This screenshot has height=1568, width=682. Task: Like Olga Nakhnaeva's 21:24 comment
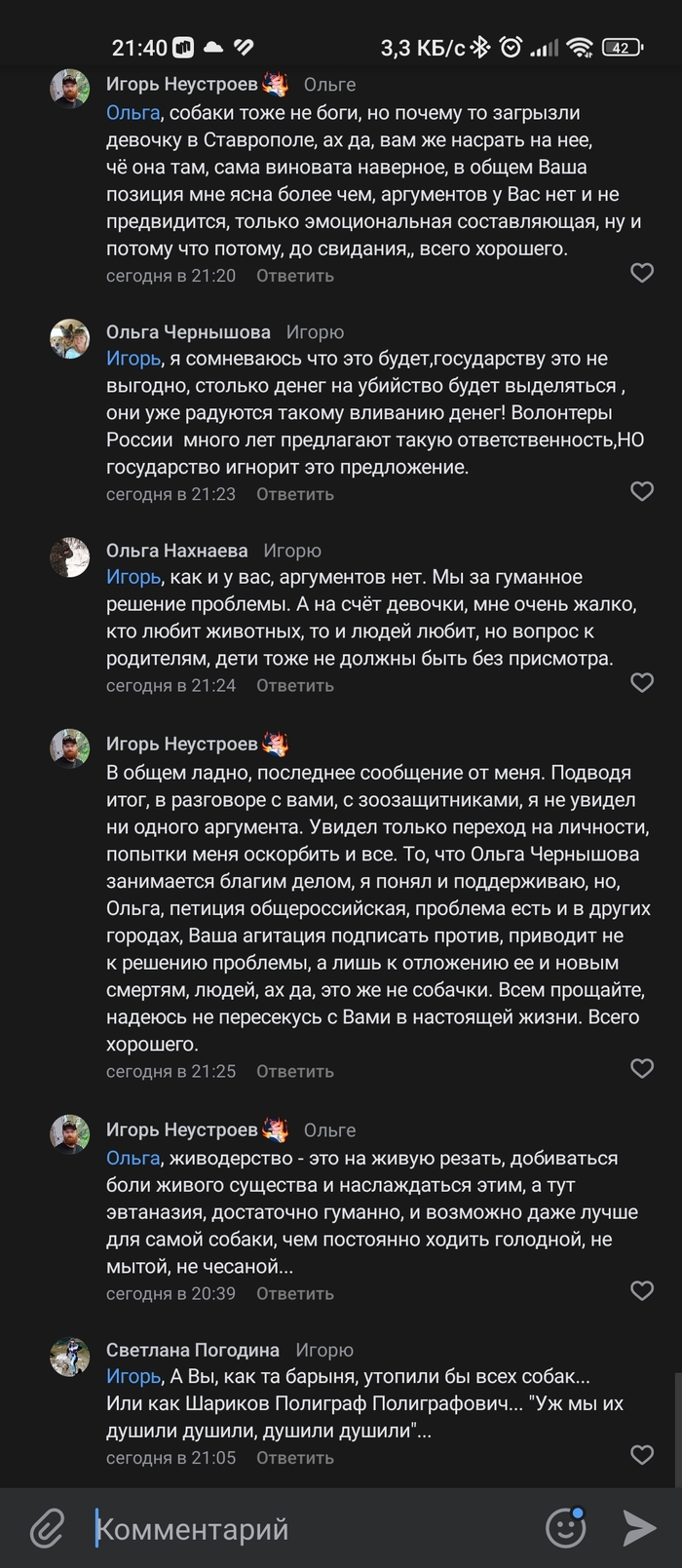(642, 682)
